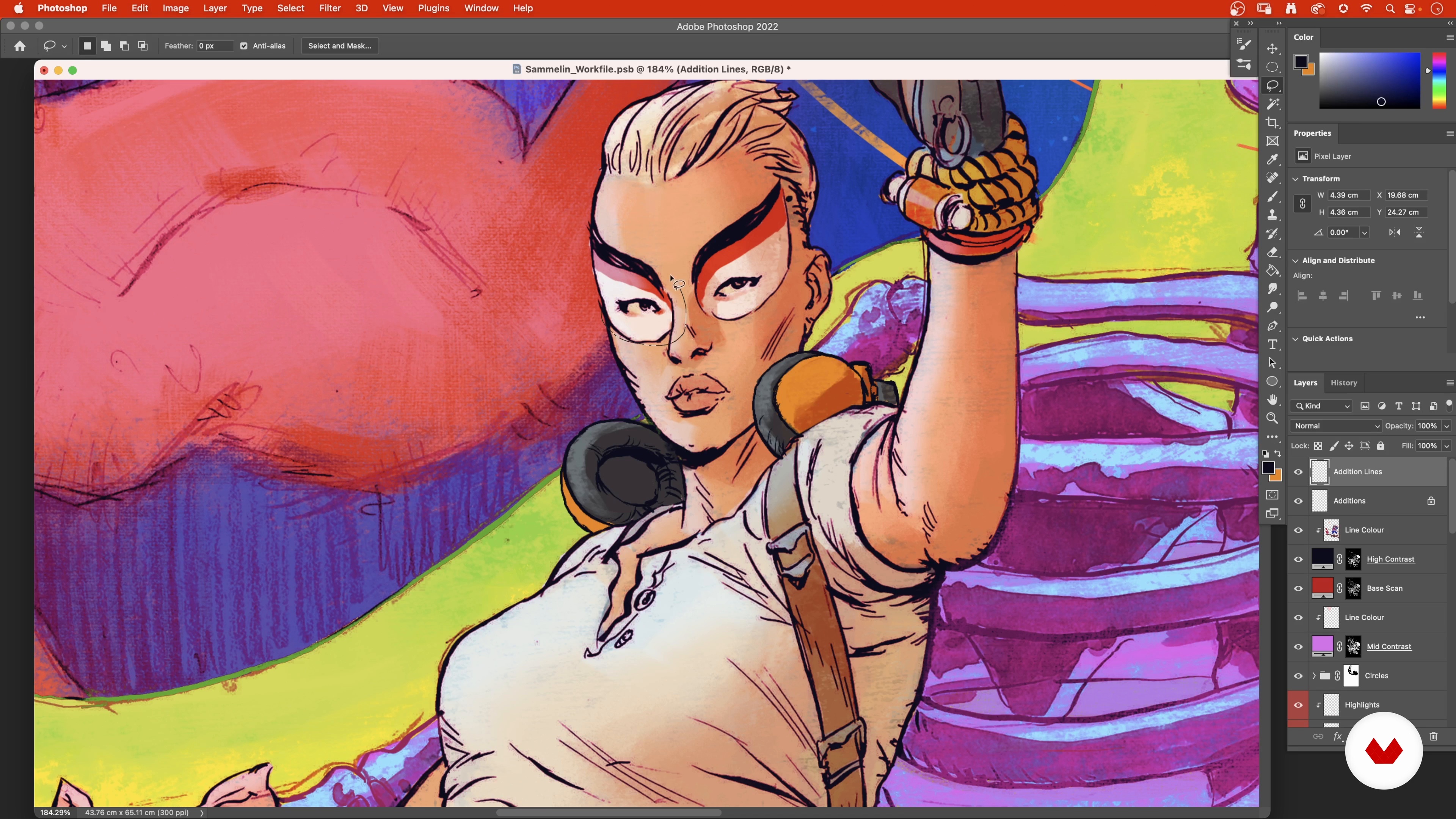
Task: Select the Hand tool
Action: 1272,400
